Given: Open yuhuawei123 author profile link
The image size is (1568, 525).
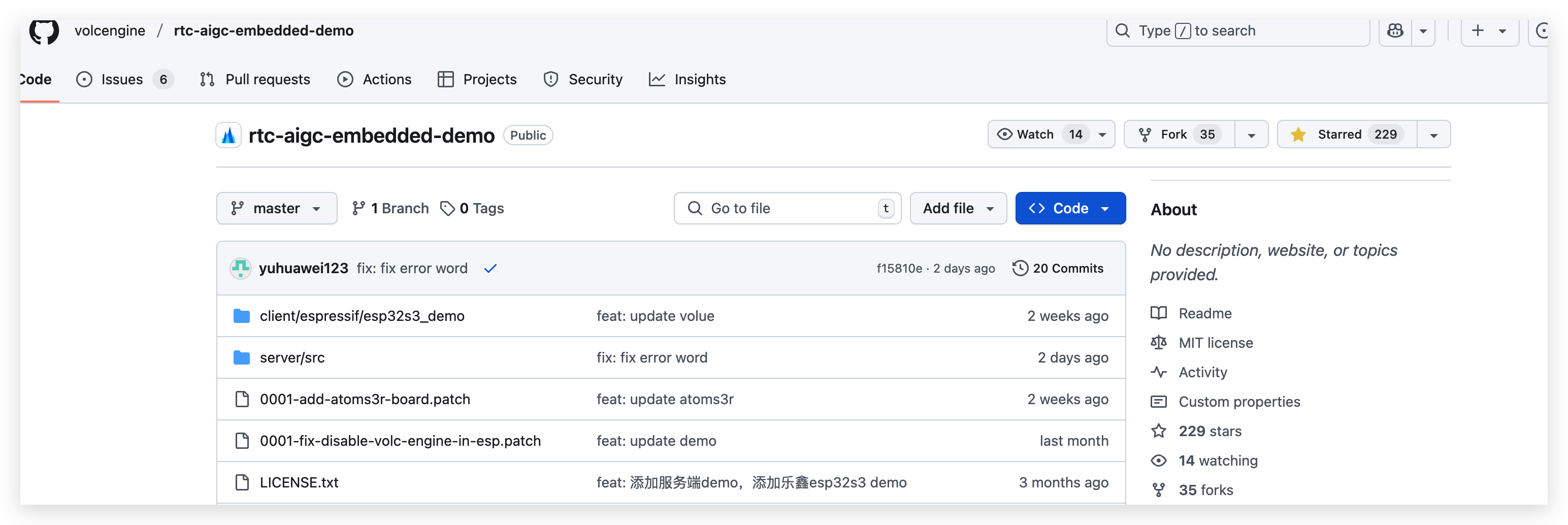Looking at the screenshot, I should point(303,268).
